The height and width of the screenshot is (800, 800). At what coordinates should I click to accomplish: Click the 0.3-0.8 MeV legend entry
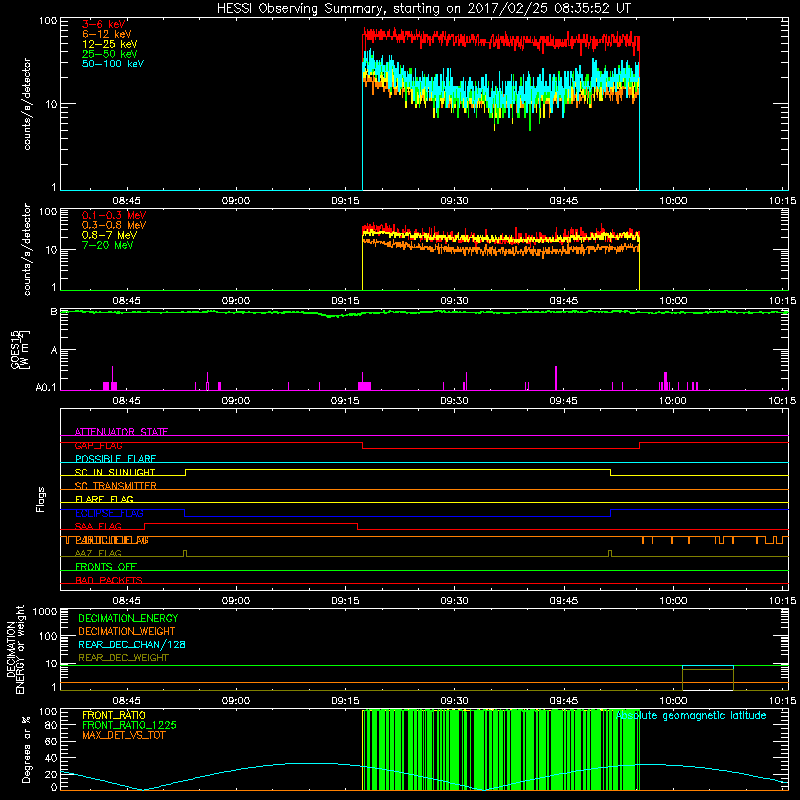click(x=114, y=225)
